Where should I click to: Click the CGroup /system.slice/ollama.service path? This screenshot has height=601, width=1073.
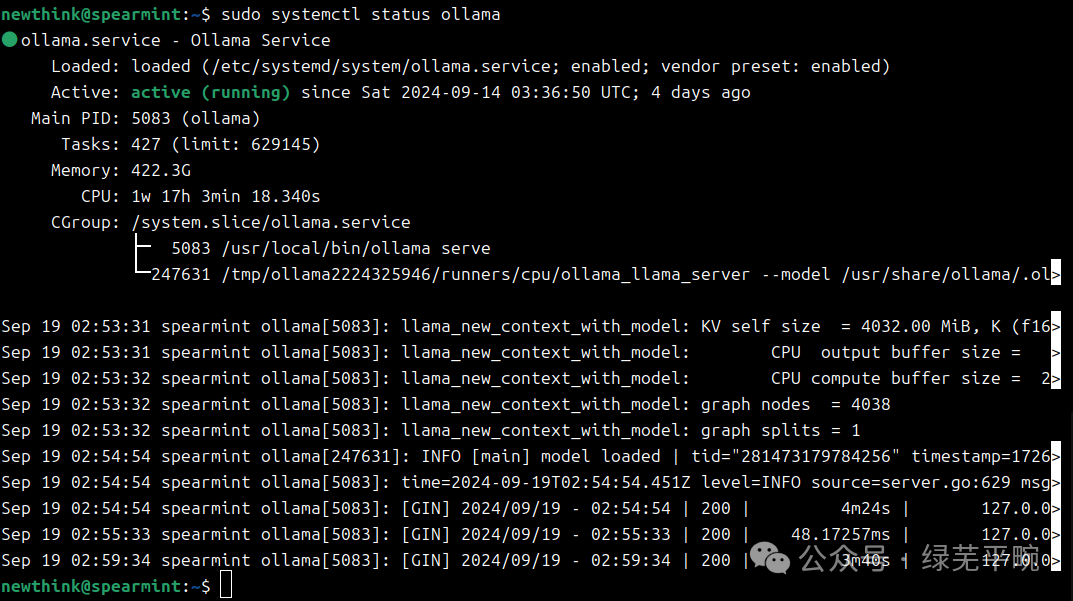(x=271, y=222)
